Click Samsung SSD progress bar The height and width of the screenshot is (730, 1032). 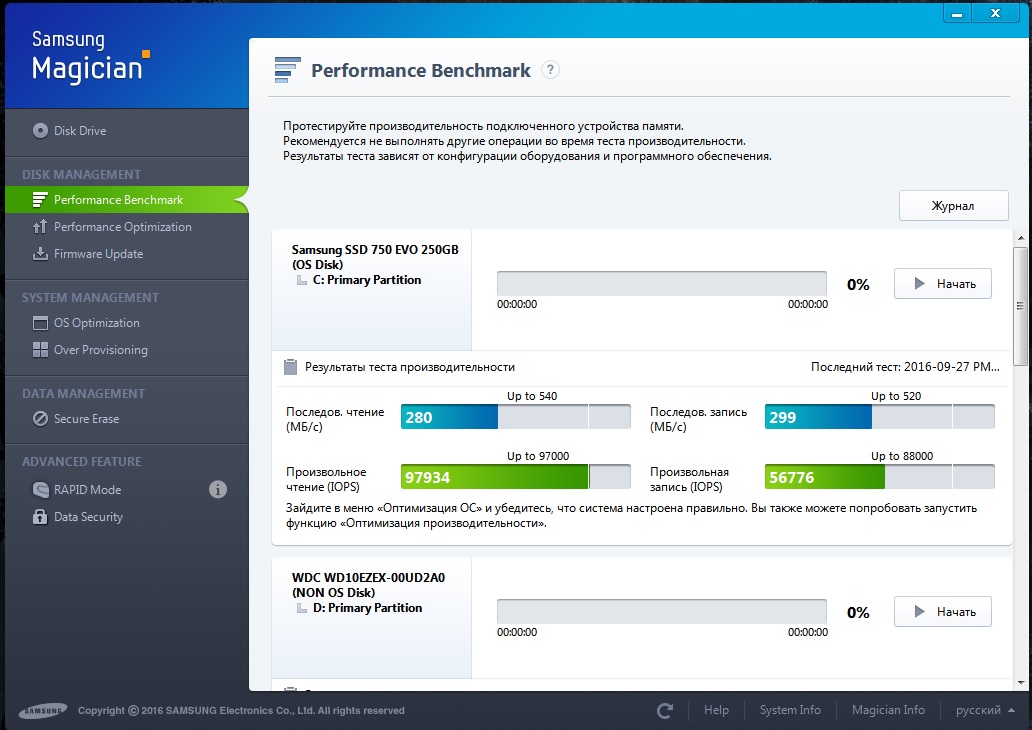click(x=661, y=284)
